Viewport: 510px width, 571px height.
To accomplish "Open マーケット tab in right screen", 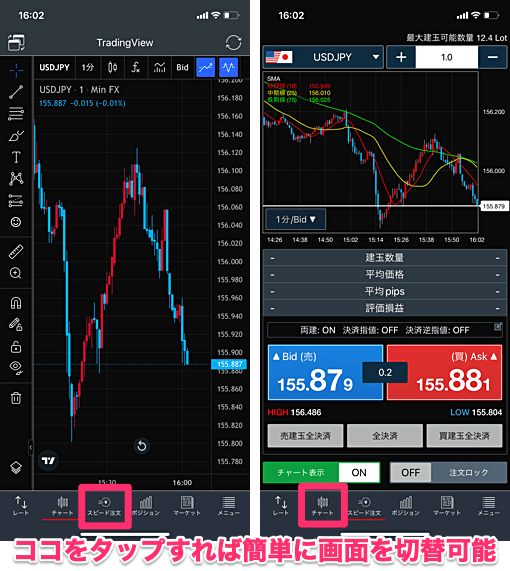I will pyautogui.click(x=447, y=506).
